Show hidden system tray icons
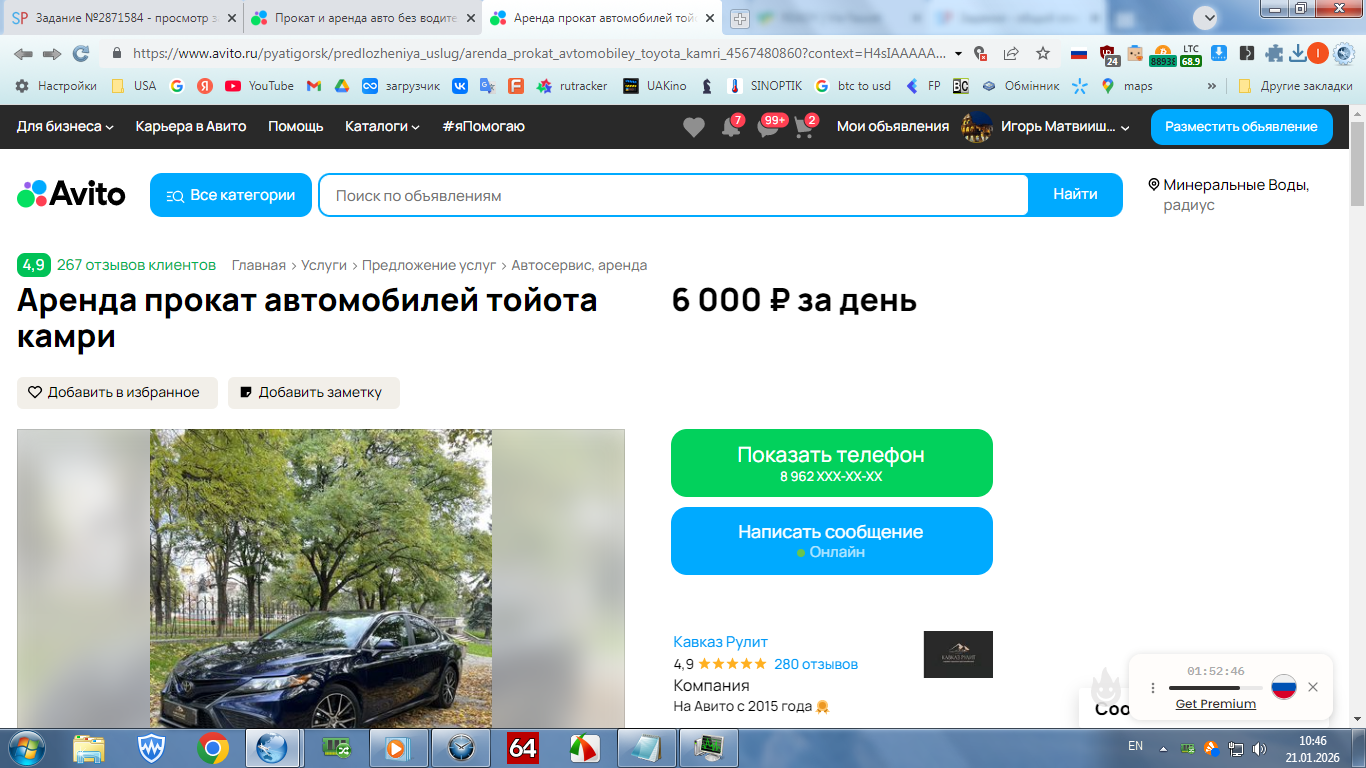1366x768 pixels. pos(1163,748)
